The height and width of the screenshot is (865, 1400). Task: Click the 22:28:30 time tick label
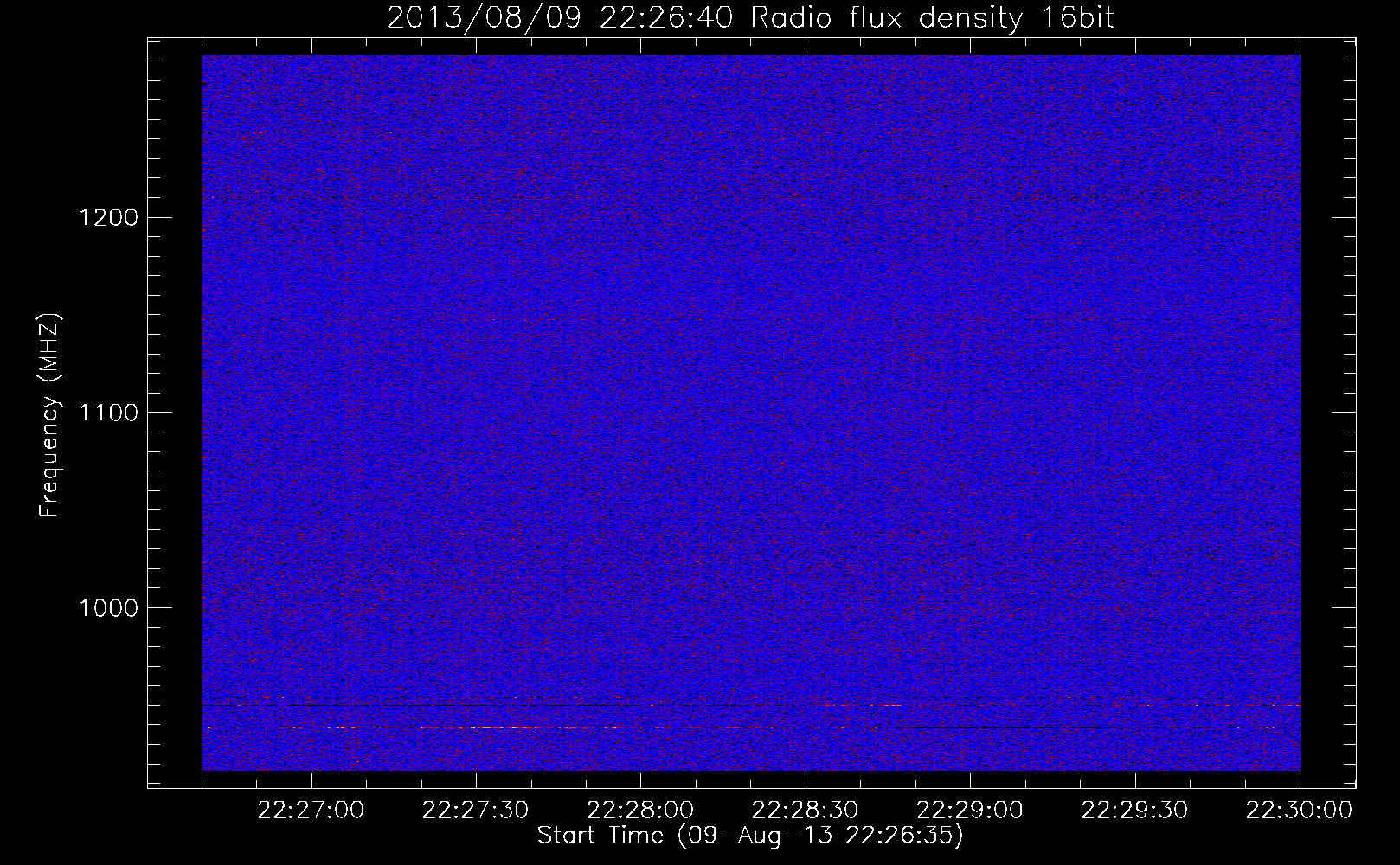805,811
